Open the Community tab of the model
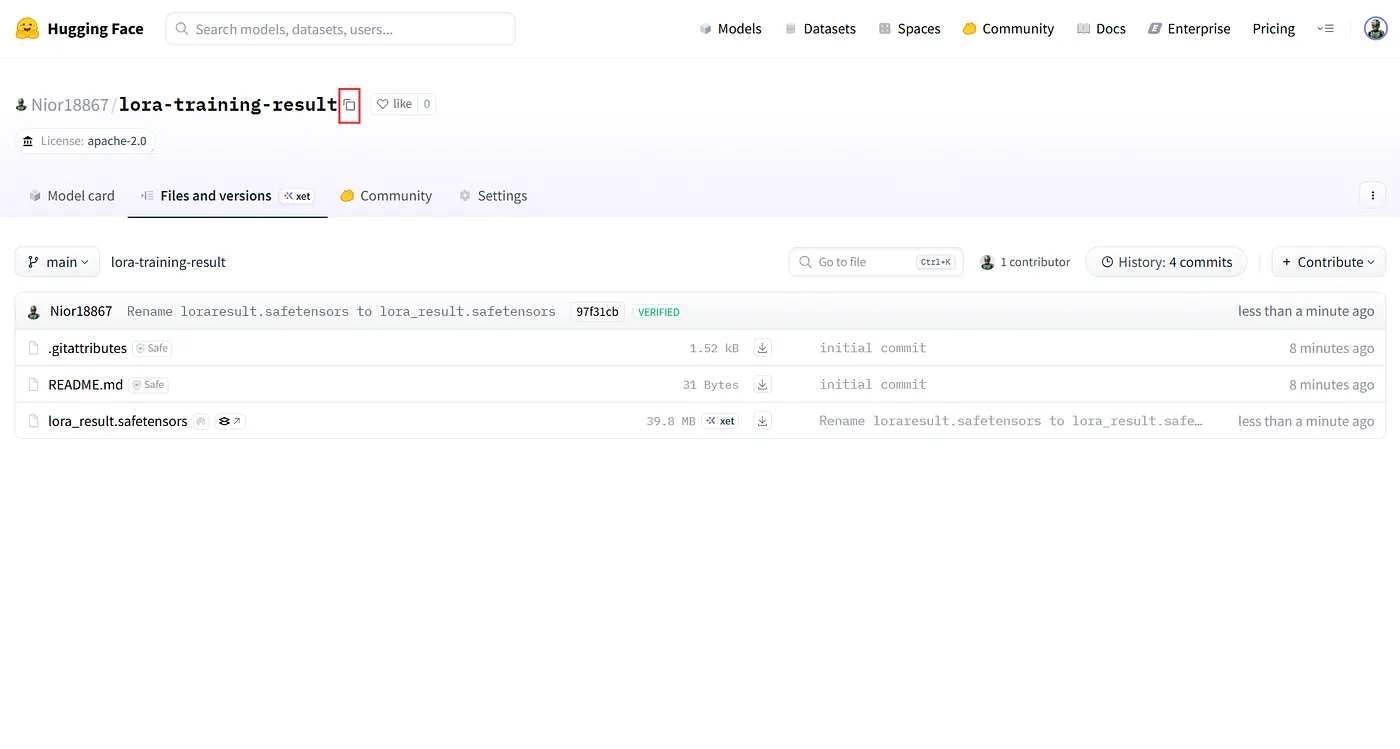1400x749 pixels. [386, 196]
